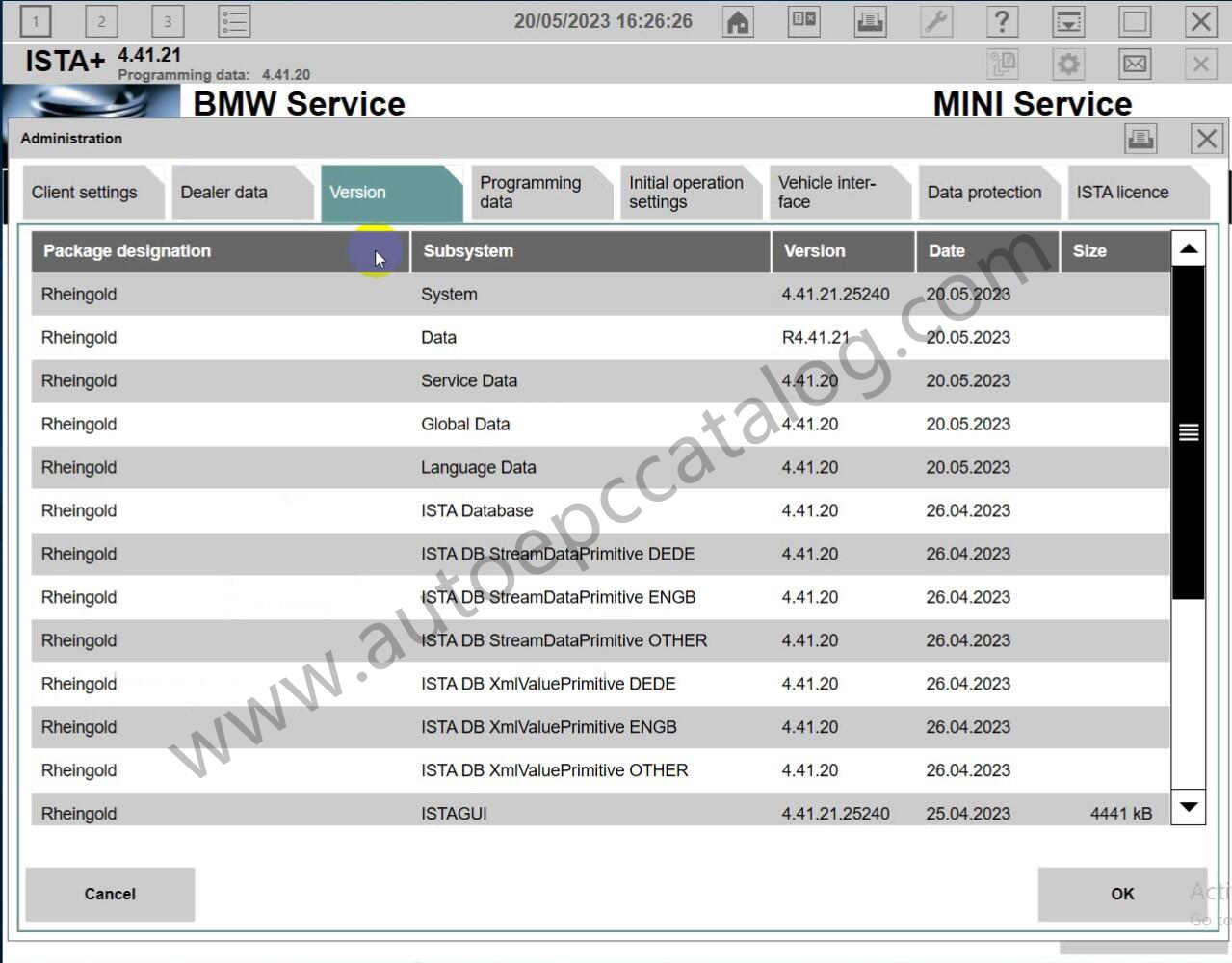
Task: Select the Data subsystem cell
Action: coord(438,338)
